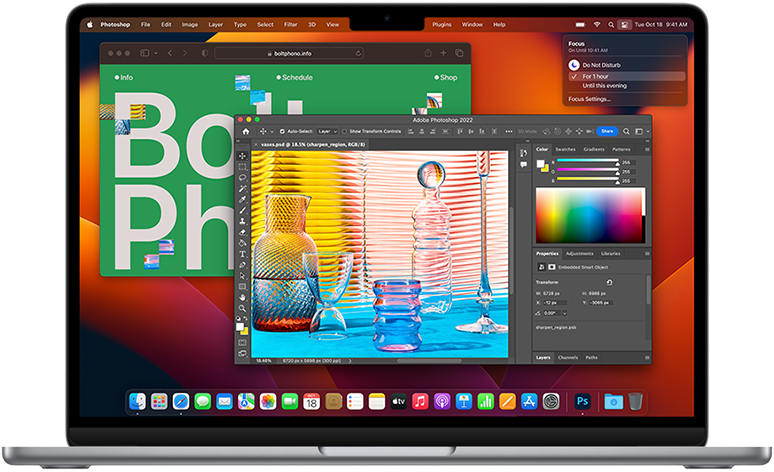Select the Magic Wand tool

(242, 189)
